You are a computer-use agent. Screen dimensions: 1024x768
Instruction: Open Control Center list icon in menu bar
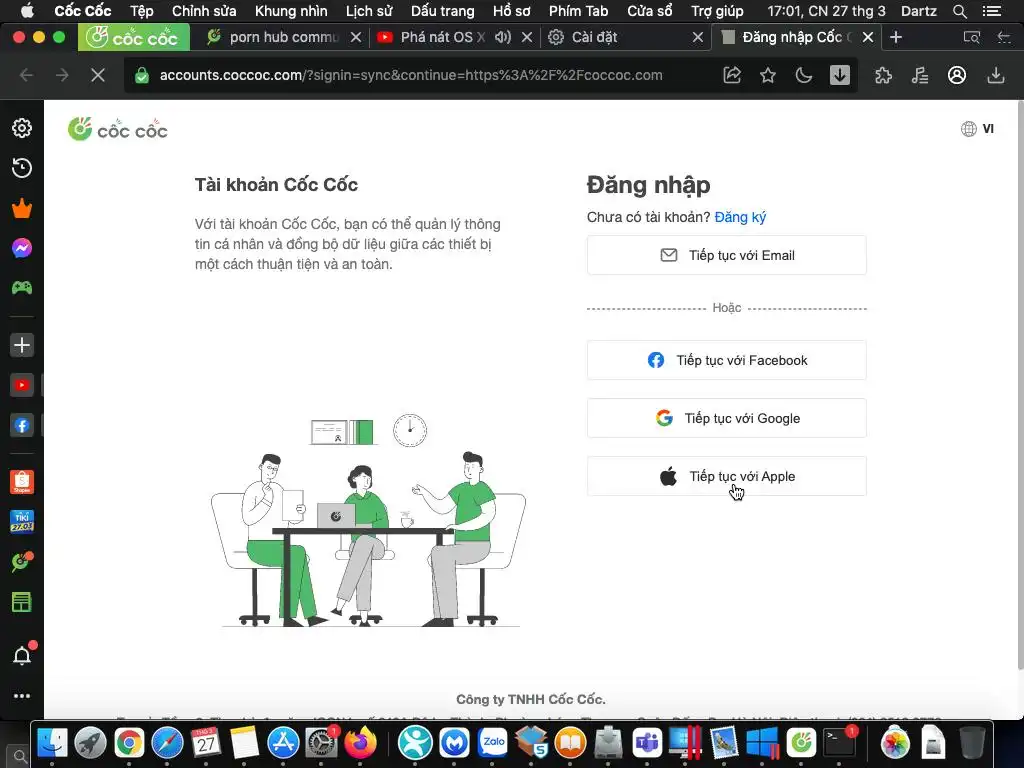pos(992,11)
